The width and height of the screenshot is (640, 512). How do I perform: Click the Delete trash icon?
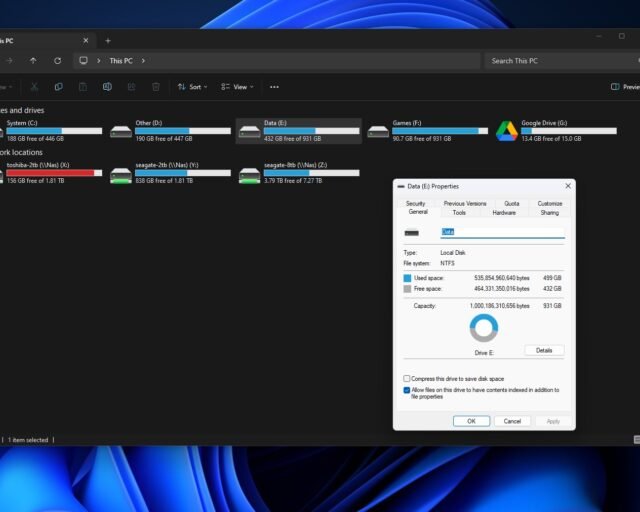pyautogui.click(x=156, y=87)
